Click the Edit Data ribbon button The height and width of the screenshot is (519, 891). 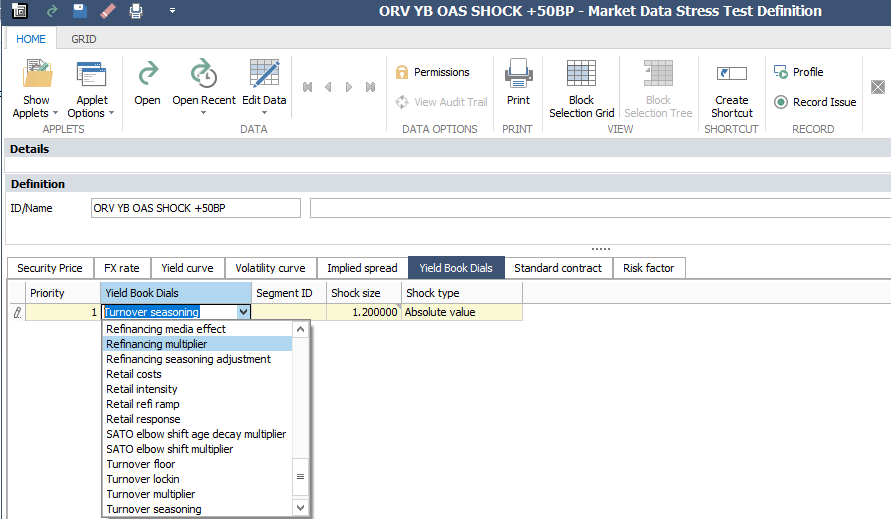tap(264, 86)
